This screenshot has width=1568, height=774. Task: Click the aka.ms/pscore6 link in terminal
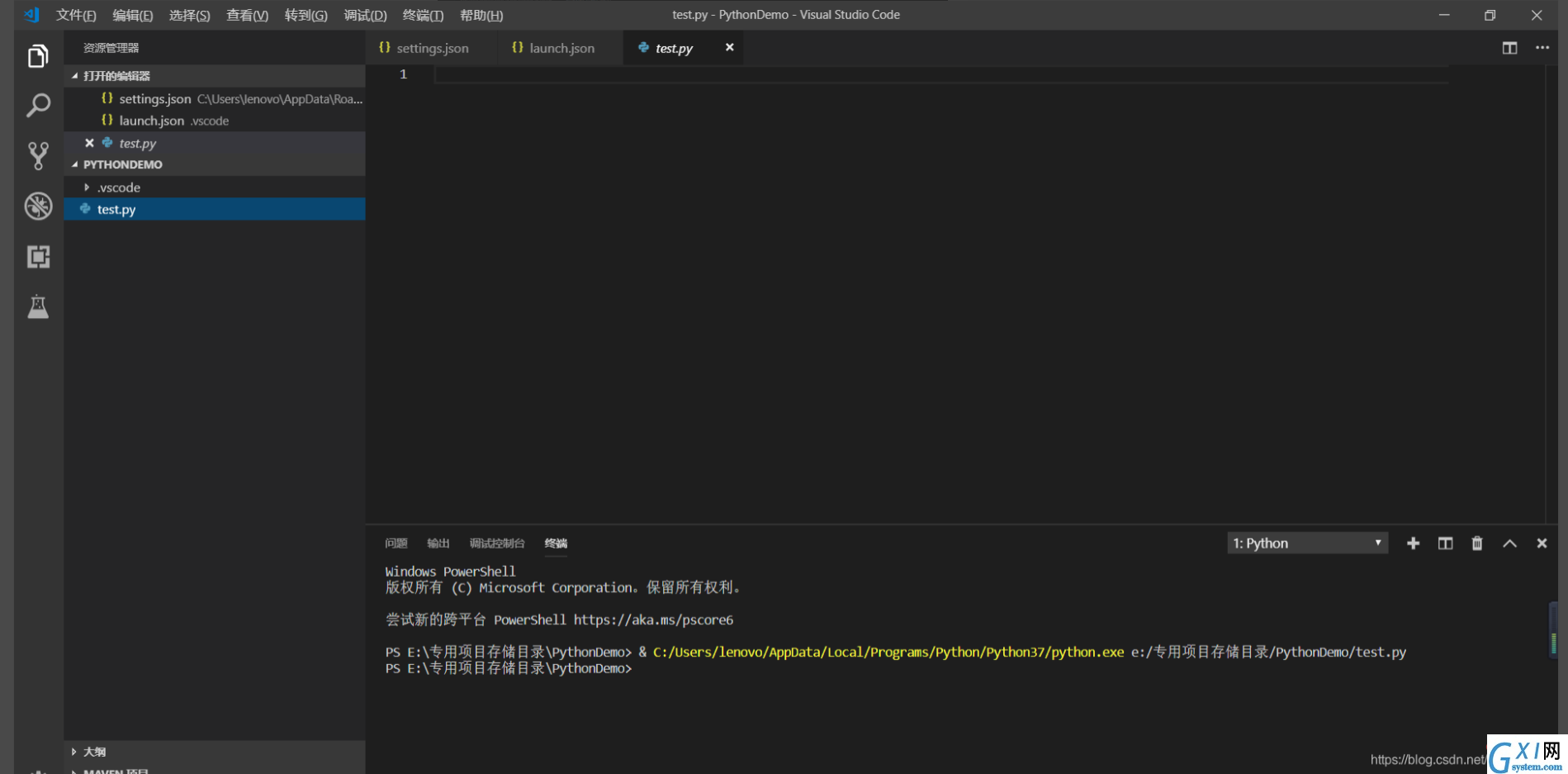tap(653, 620)
